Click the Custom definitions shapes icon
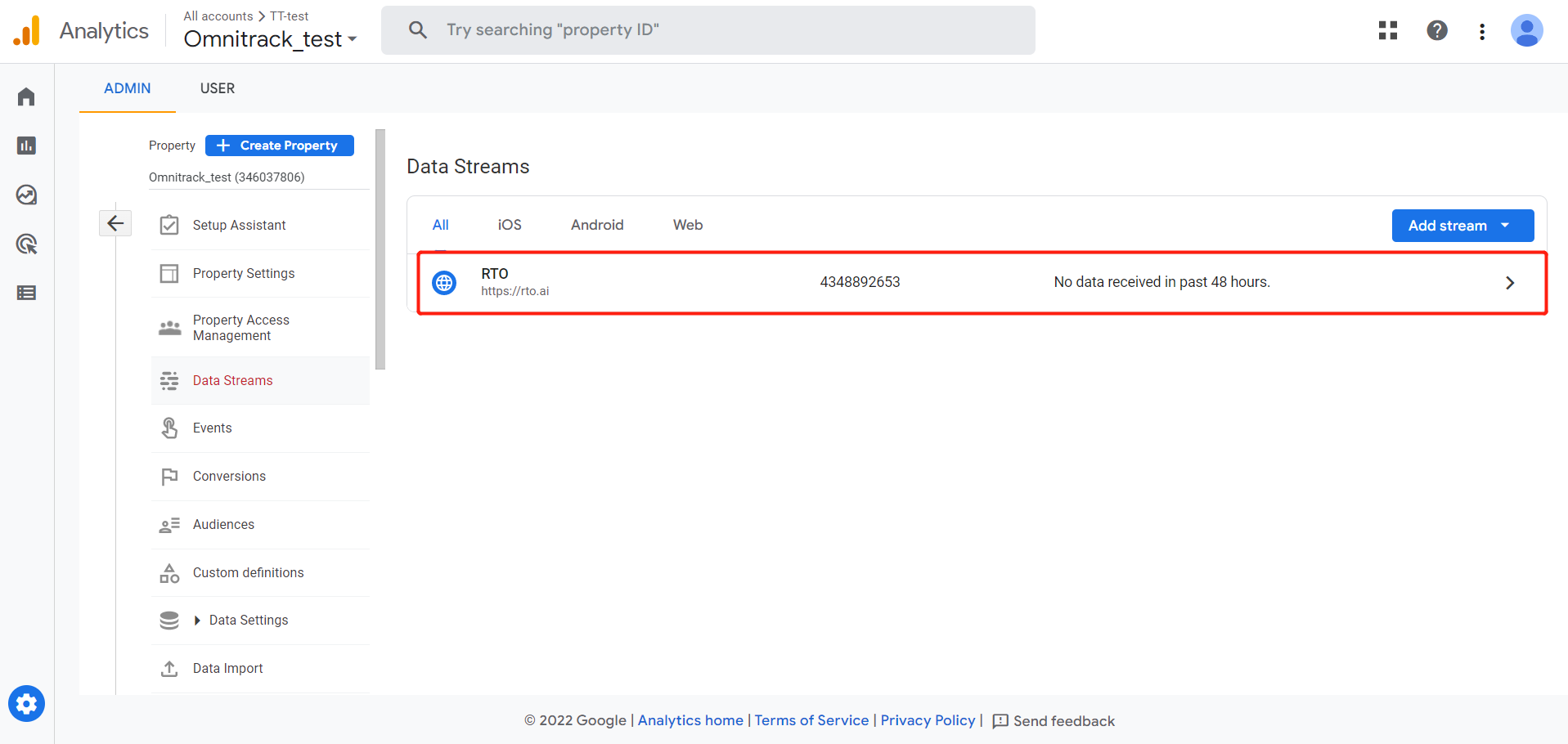 pyautogui.click(x=169, y=572)
